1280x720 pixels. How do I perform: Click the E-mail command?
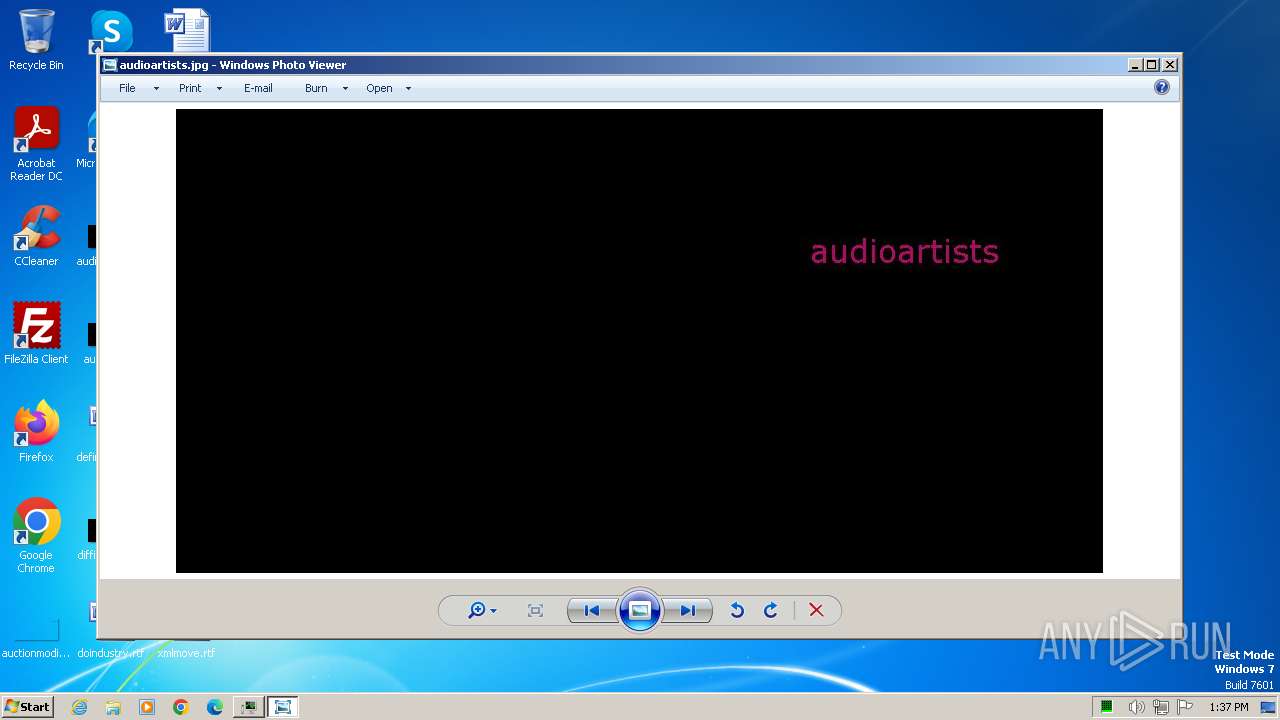[x=258, y=88]
